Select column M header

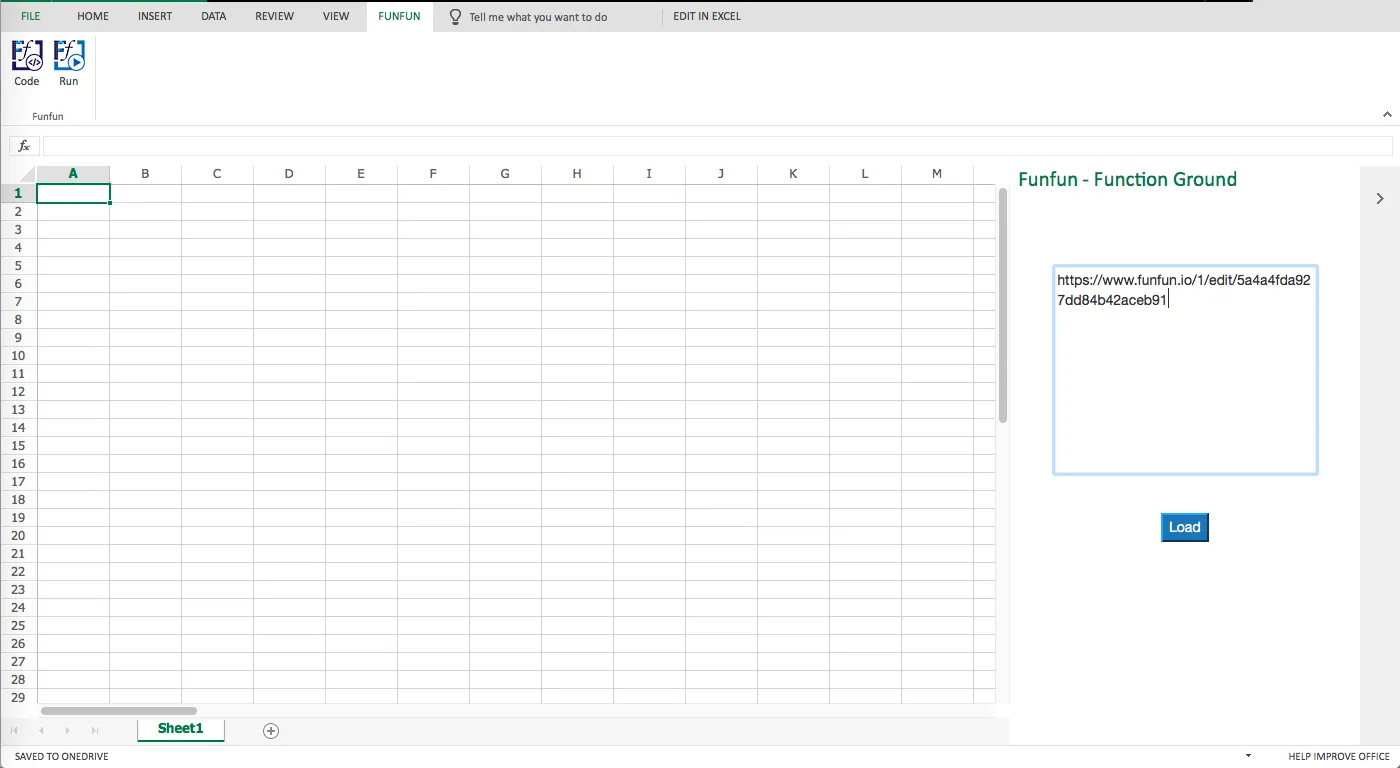click(x=937, y=174)
